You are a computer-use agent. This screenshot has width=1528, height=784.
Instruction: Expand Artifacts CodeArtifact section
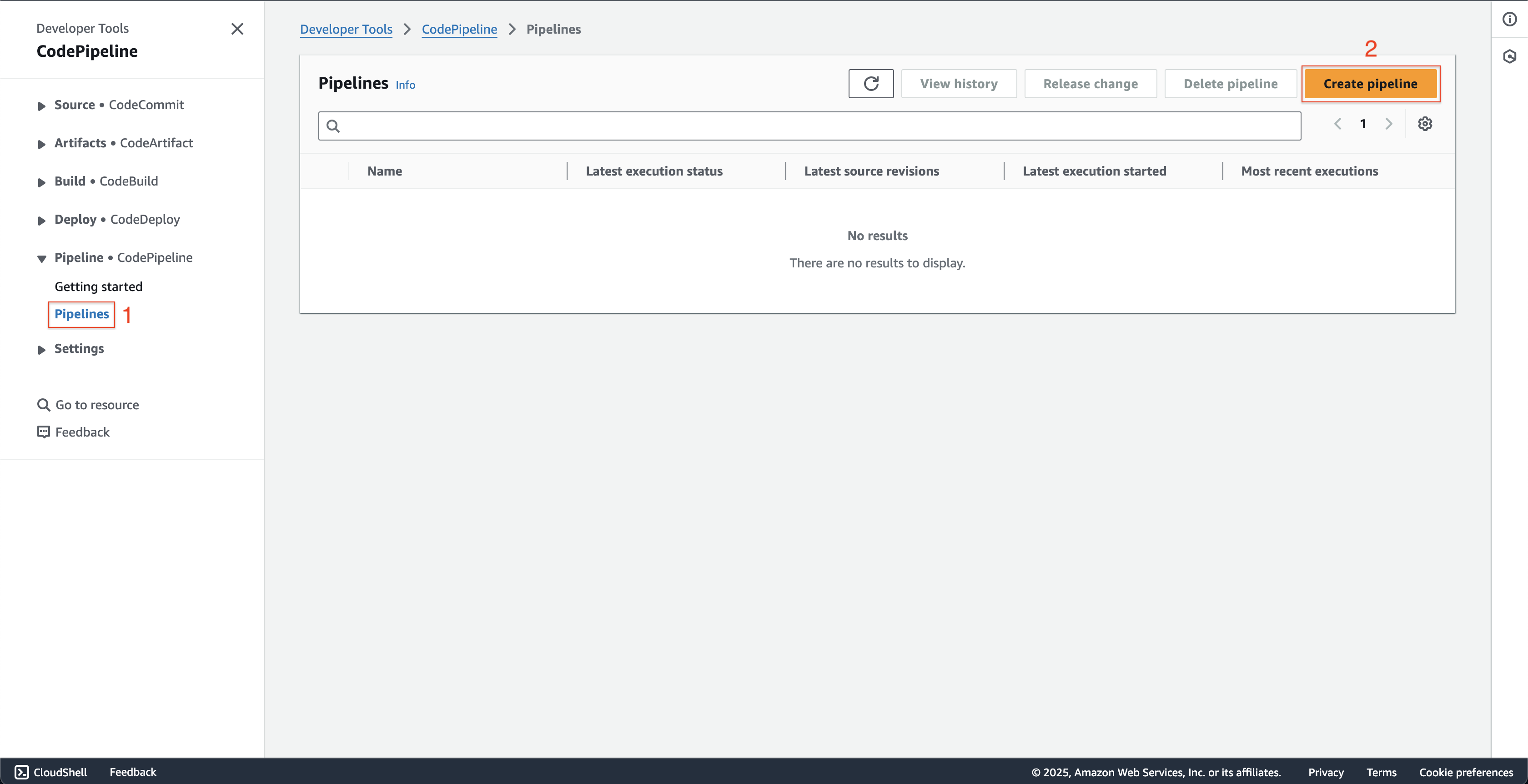pos(41,144)
